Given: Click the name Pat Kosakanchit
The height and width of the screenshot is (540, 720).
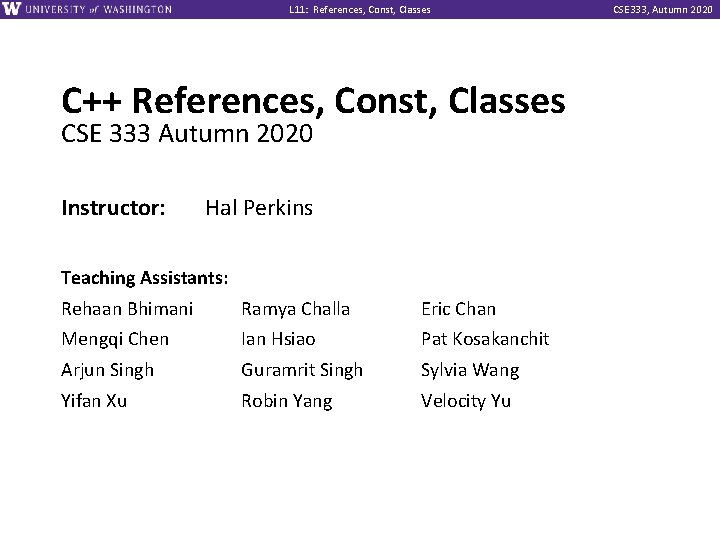Looking at the screenshot, I should pyautogui.click(x=485, y=339).
